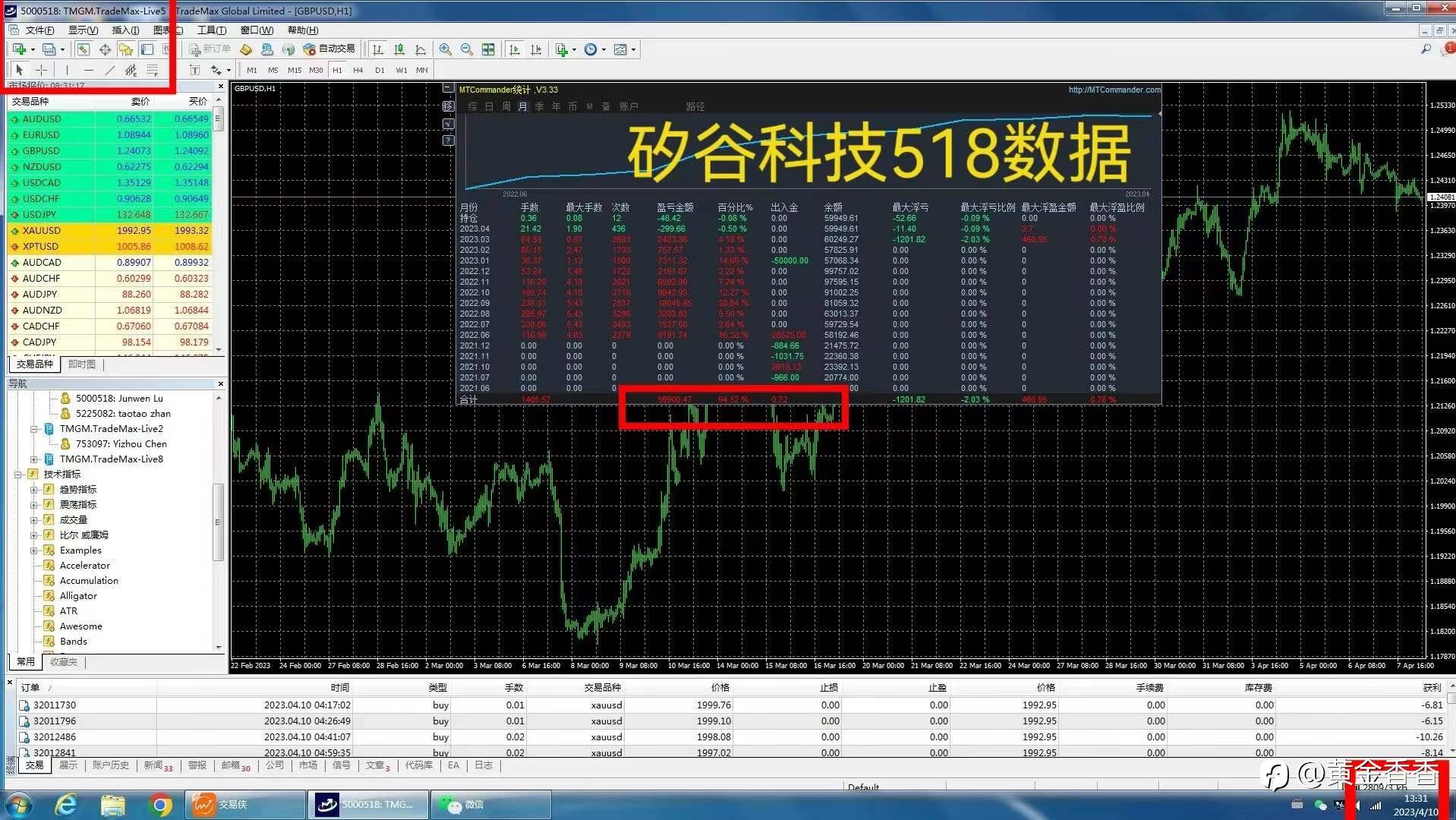Switch to the 账户历史 terminal tab
The image size is (1456, 820).
(x=111, y=765)
